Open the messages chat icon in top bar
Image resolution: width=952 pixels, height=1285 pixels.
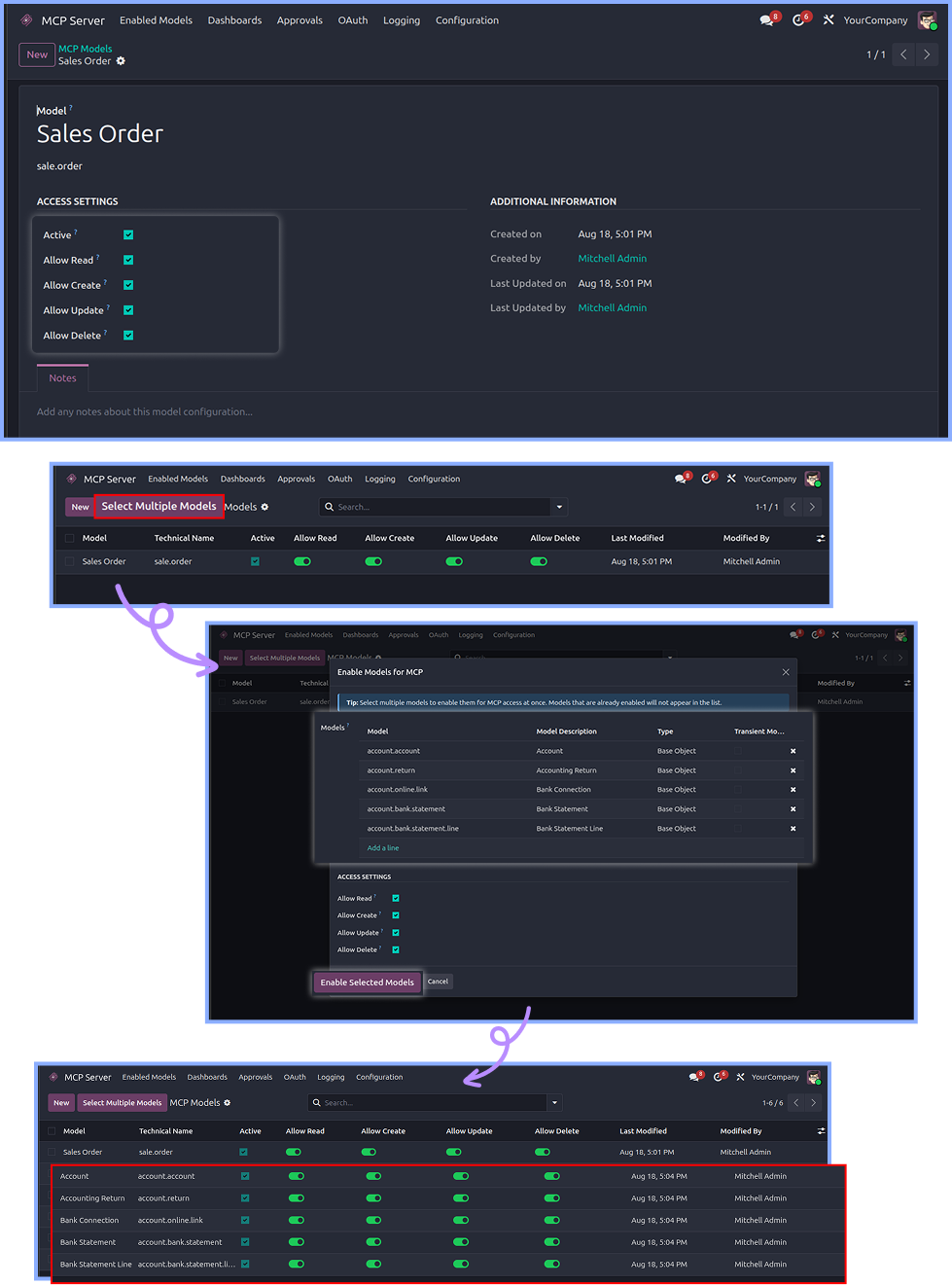point(767,19)
